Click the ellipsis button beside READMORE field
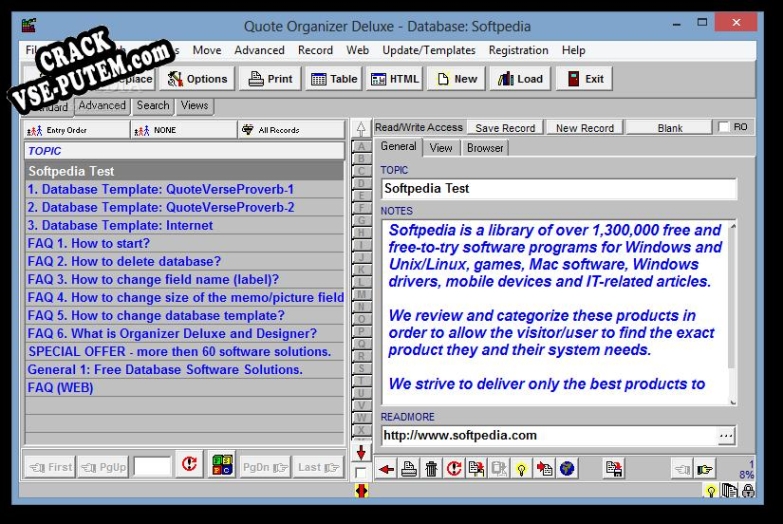Image resolution: width=783 pixels, height=524 pixels. tap(726, 436)
